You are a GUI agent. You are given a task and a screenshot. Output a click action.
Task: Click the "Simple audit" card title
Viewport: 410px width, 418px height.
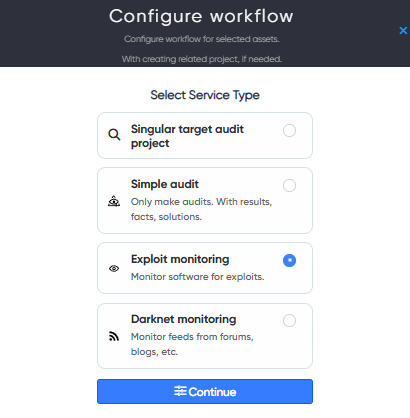(165, 184)
